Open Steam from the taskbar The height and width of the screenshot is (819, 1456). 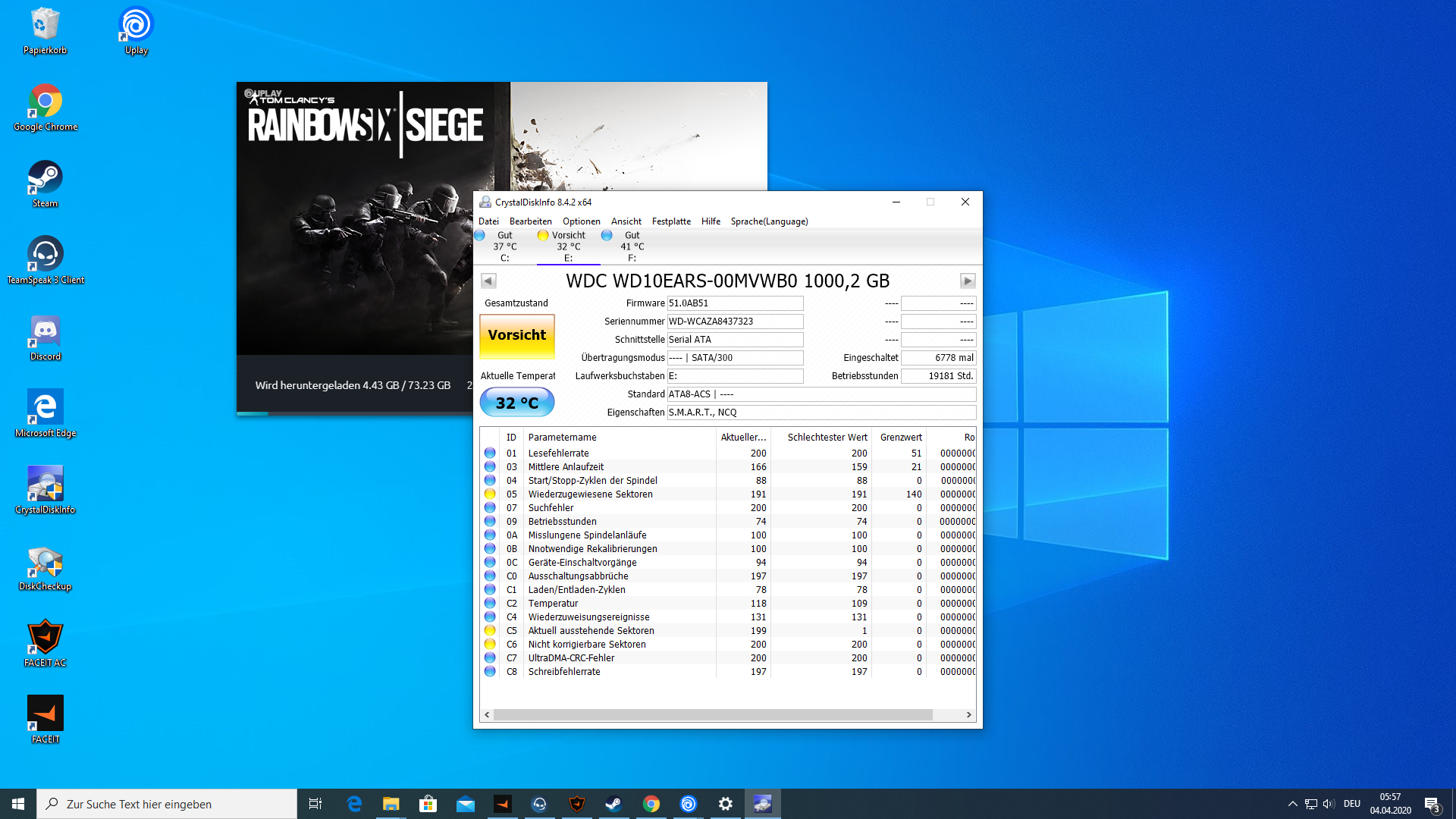pos(613,804)
